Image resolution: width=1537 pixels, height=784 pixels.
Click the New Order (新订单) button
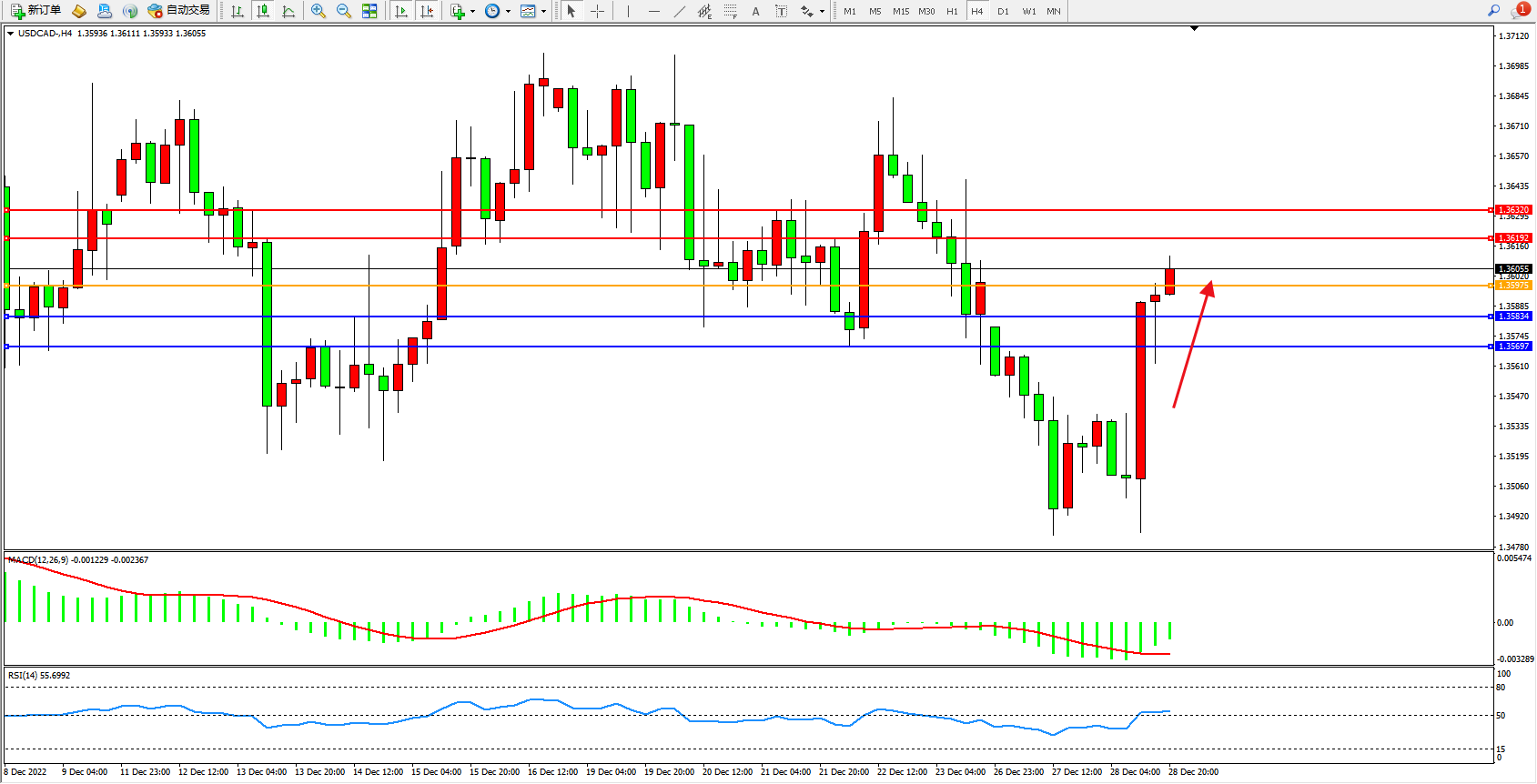coord(36,11)
